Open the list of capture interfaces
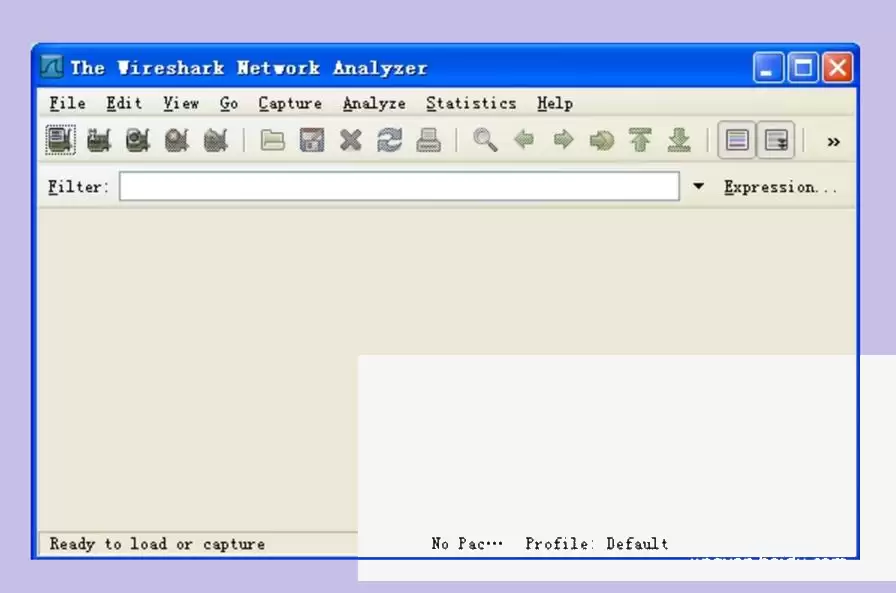896x593 pixels. 61,140
